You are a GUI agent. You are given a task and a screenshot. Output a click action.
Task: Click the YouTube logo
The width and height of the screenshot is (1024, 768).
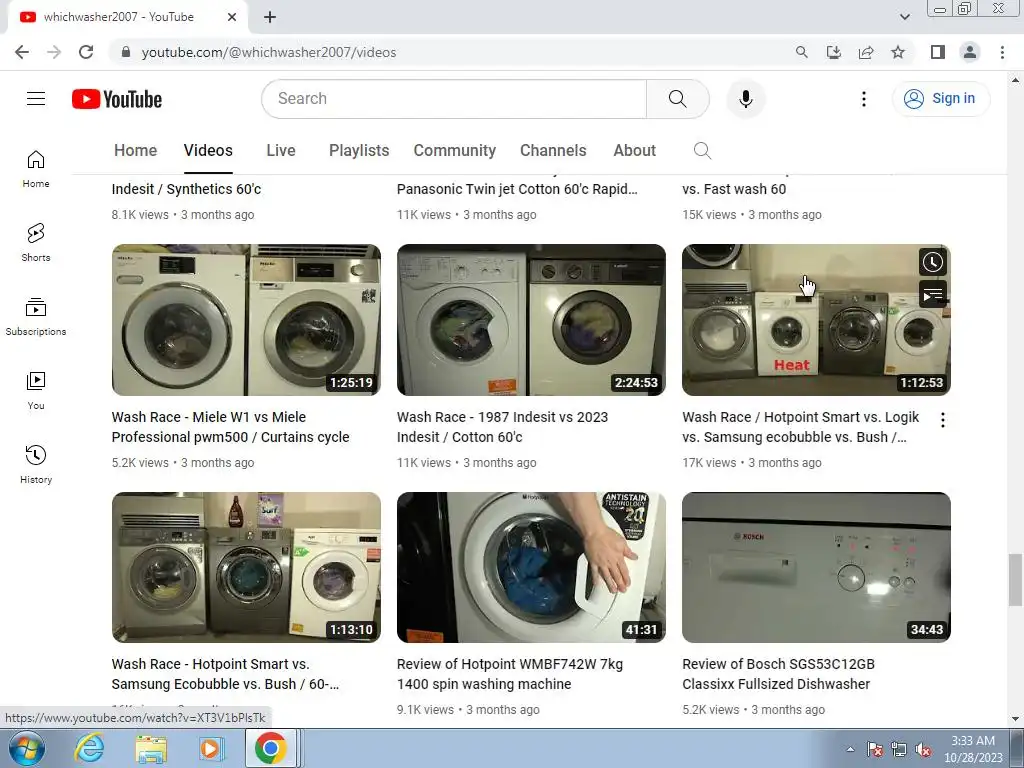tap(117, 99)
